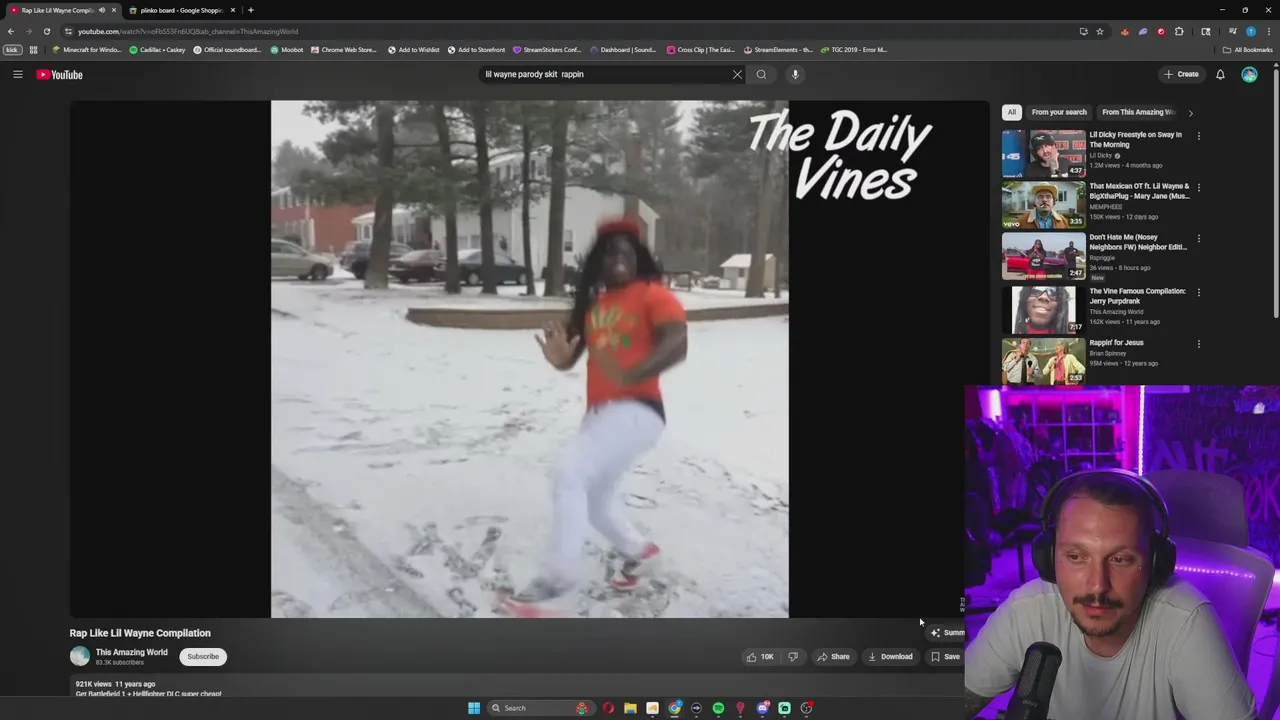Viewport: 1280px width, 720px height.
Task: Open Discord from the taskbar
Action: tap(762, 708)
